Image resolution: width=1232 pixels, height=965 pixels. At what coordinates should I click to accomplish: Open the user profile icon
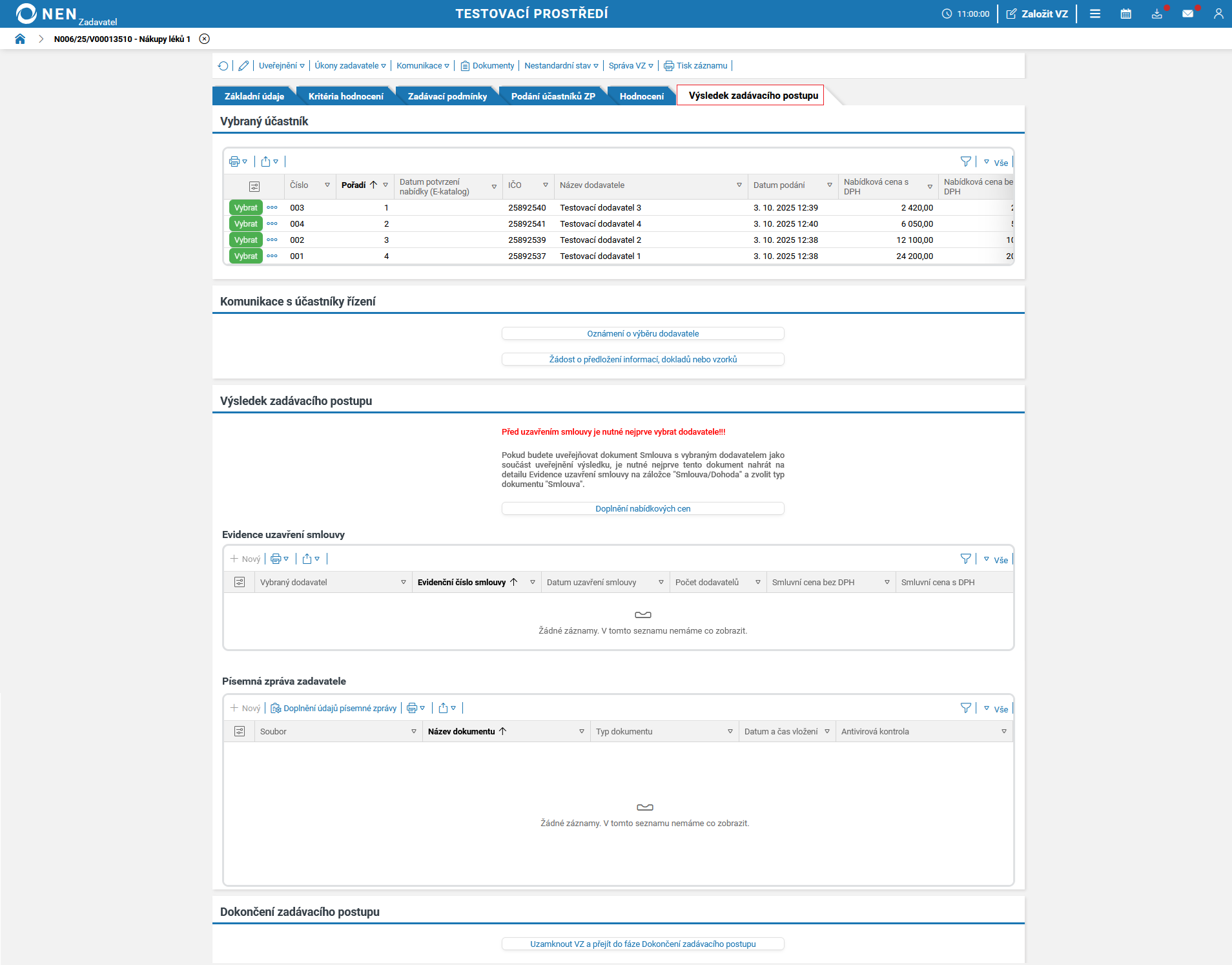point(1219,14)
